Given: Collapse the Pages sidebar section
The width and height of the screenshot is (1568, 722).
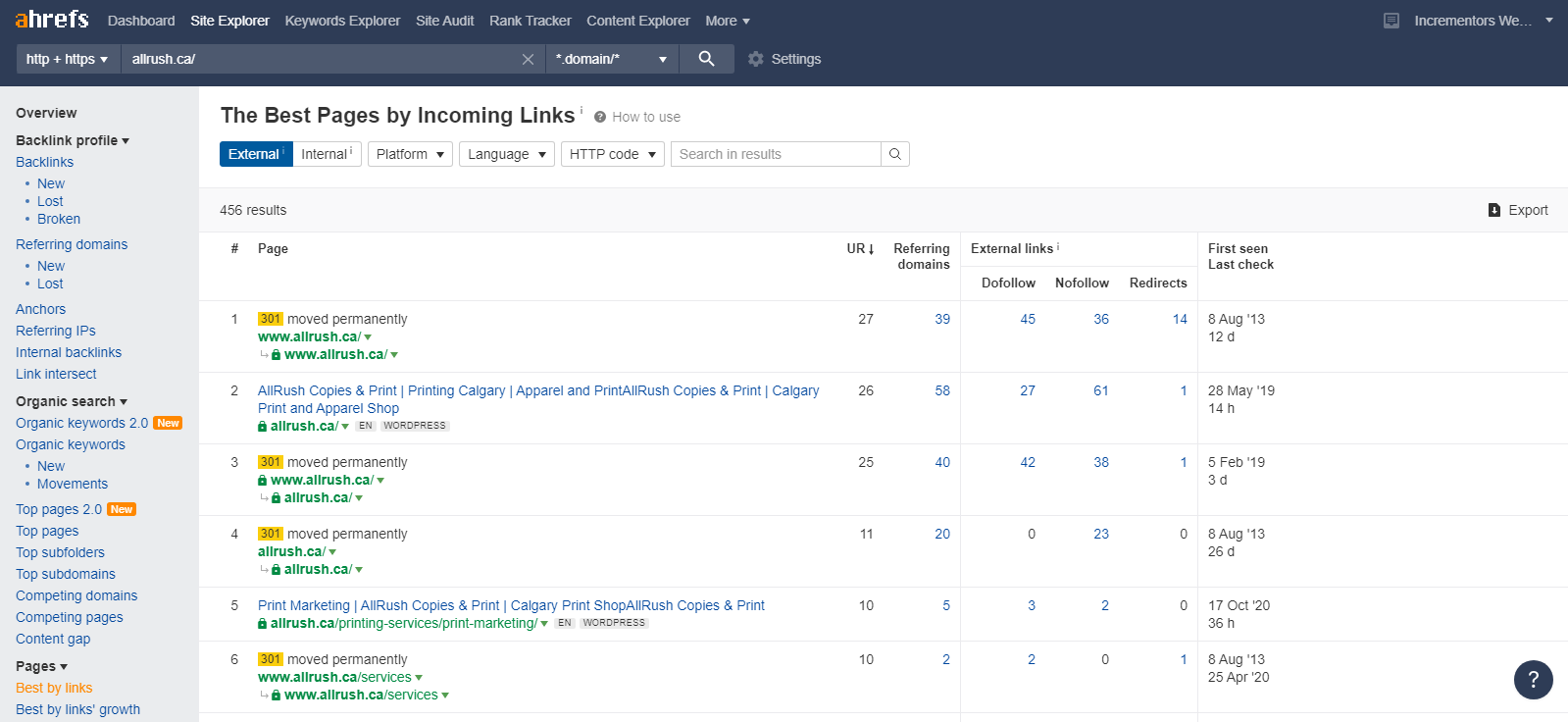Looking at the screenshot, I should (41, 666).
